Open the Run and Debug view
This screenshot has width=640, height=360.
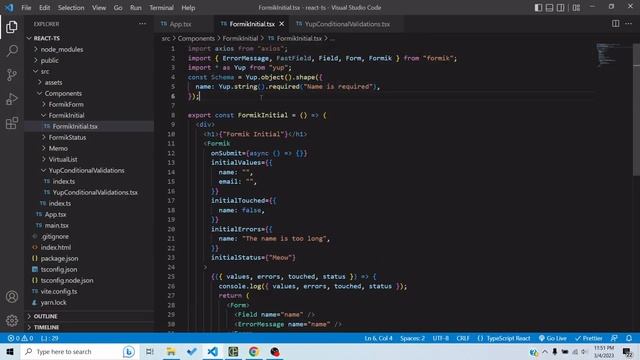(x=12, y=99)
